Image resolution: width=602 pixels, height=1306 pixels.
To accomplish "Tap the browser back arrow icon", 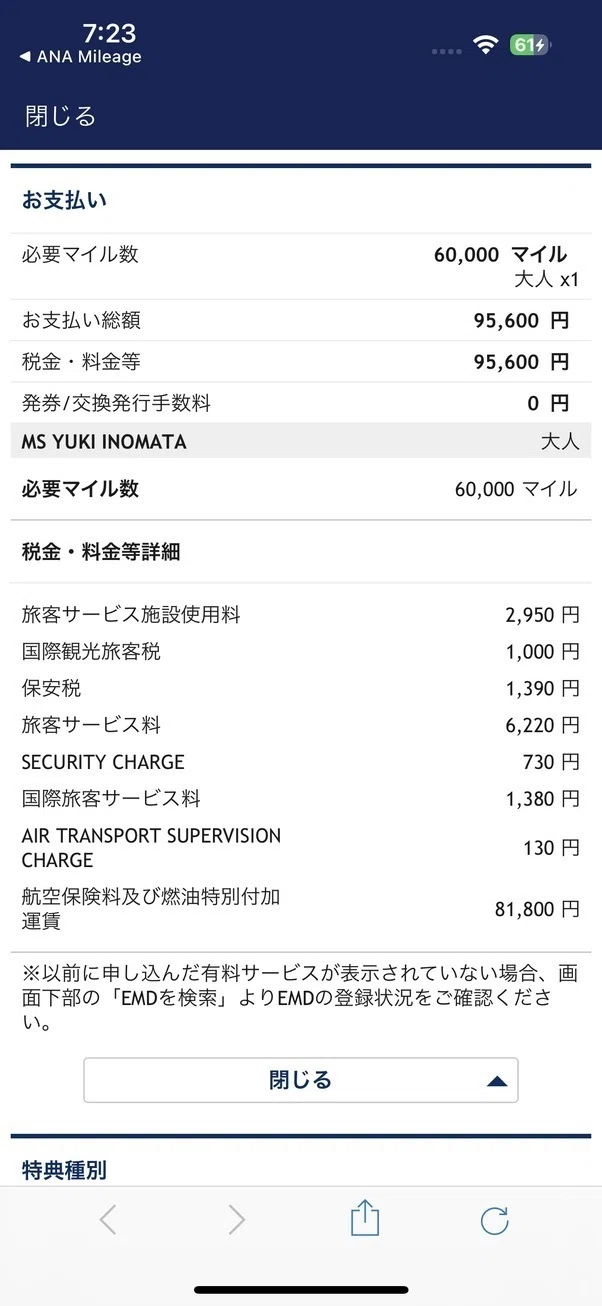I will pyautogui.click(x=108, y=1220).
